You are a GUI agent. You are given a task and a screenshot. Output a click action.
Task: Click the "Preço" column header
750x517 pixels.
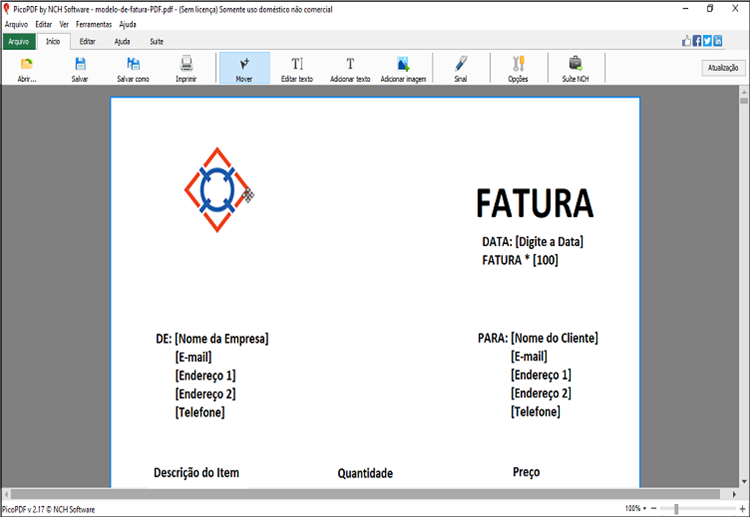tap(526, 472)
